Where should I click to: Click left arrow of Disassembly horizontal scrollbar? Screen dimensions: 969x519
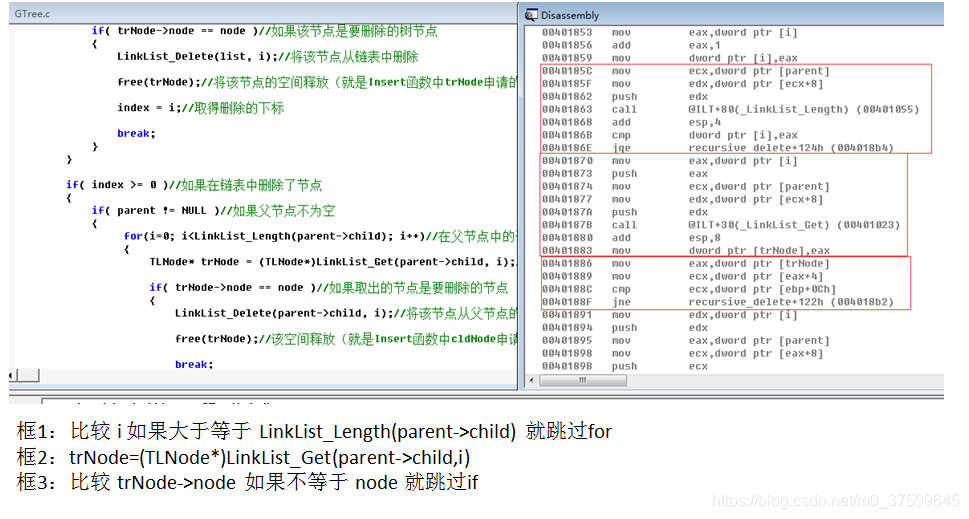coord(531,380)
